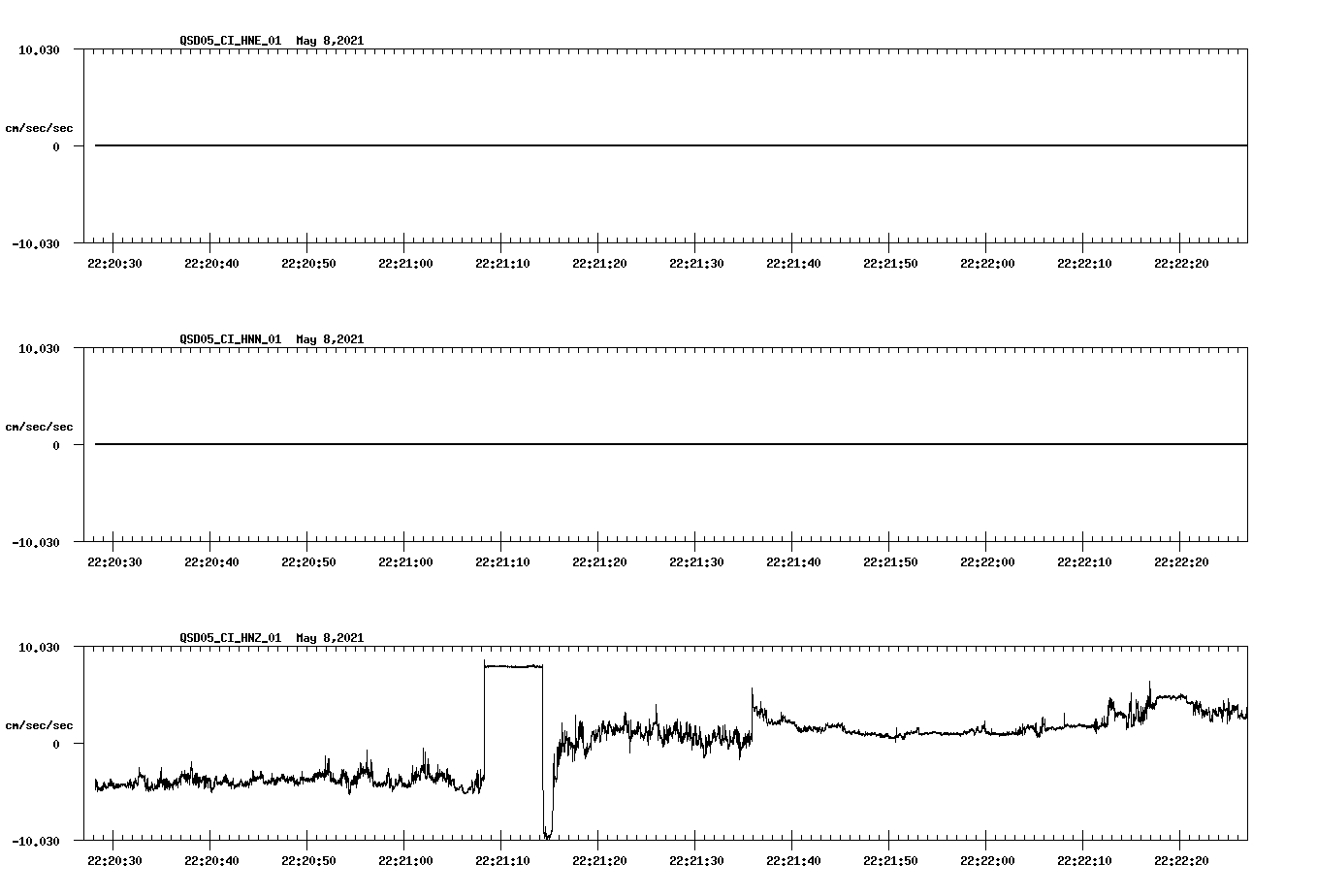
Task: Click the QSD05_CI_HNN_01 channel title
Action: [230, 339]
